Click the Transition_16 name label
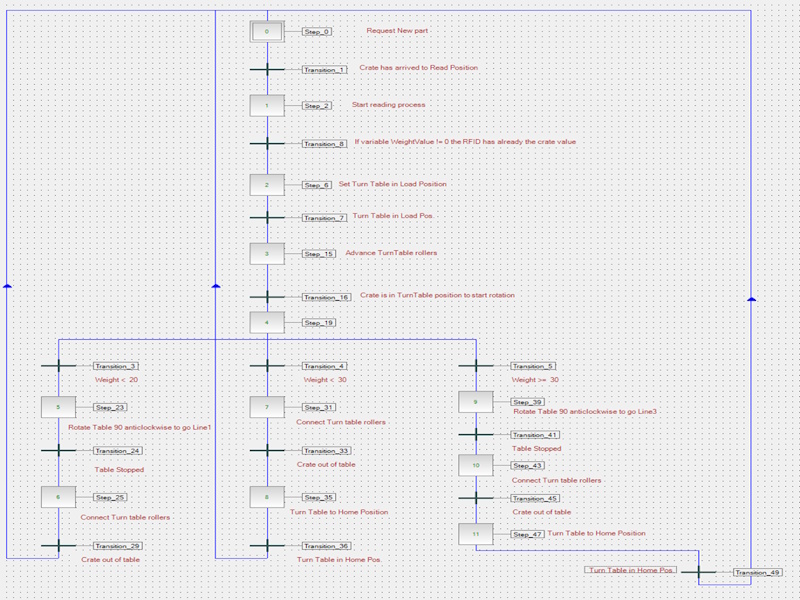The width and height of the screenshot is (800, 600). click(327, 297)
